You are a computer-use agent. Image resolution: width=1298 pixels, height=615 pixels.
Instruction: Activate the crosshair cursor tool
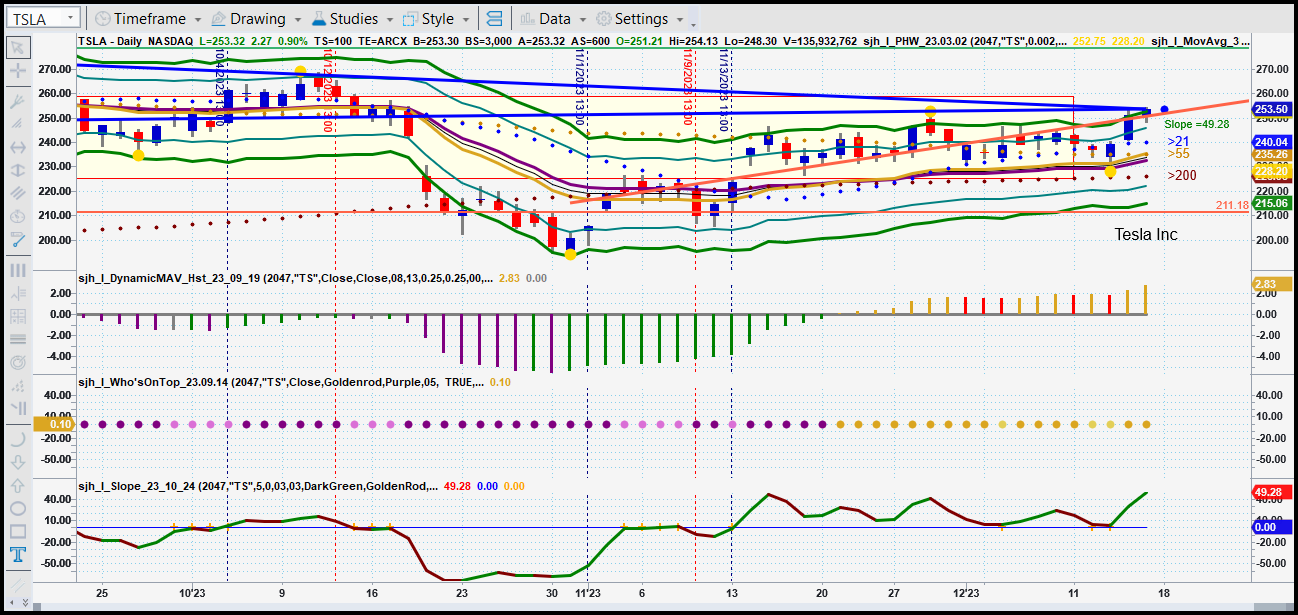[x=17, y=71]
